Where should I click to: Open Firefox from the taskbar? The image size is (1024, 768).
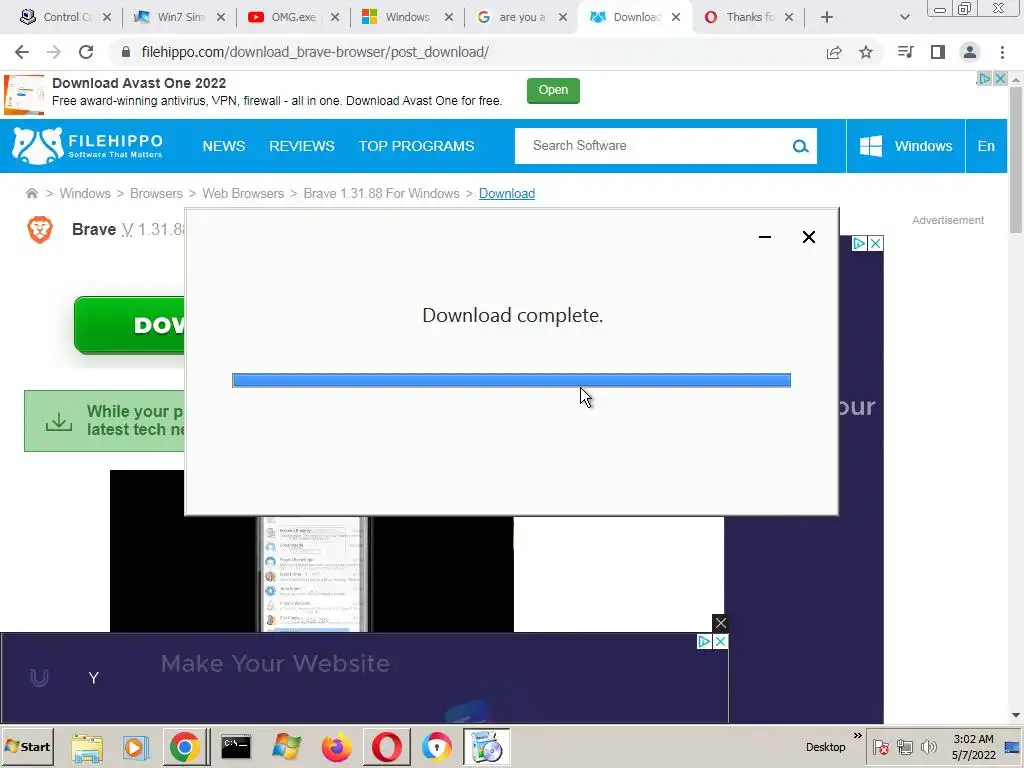click(x=336, y=747)
